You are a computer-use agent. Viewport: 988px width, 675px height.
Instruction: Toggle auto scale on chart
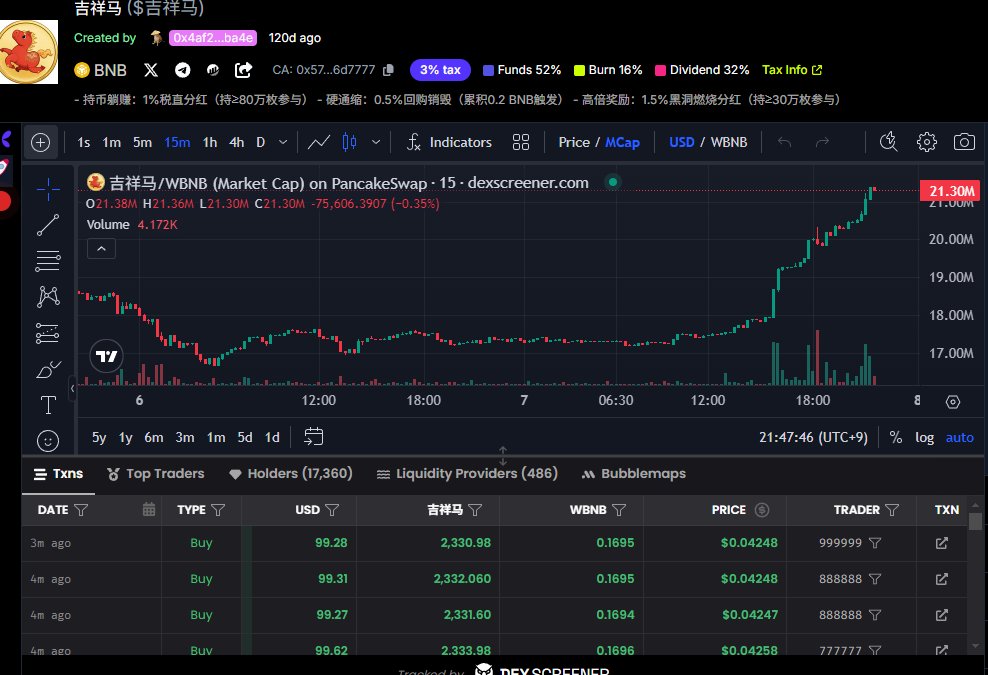(960, 437)
